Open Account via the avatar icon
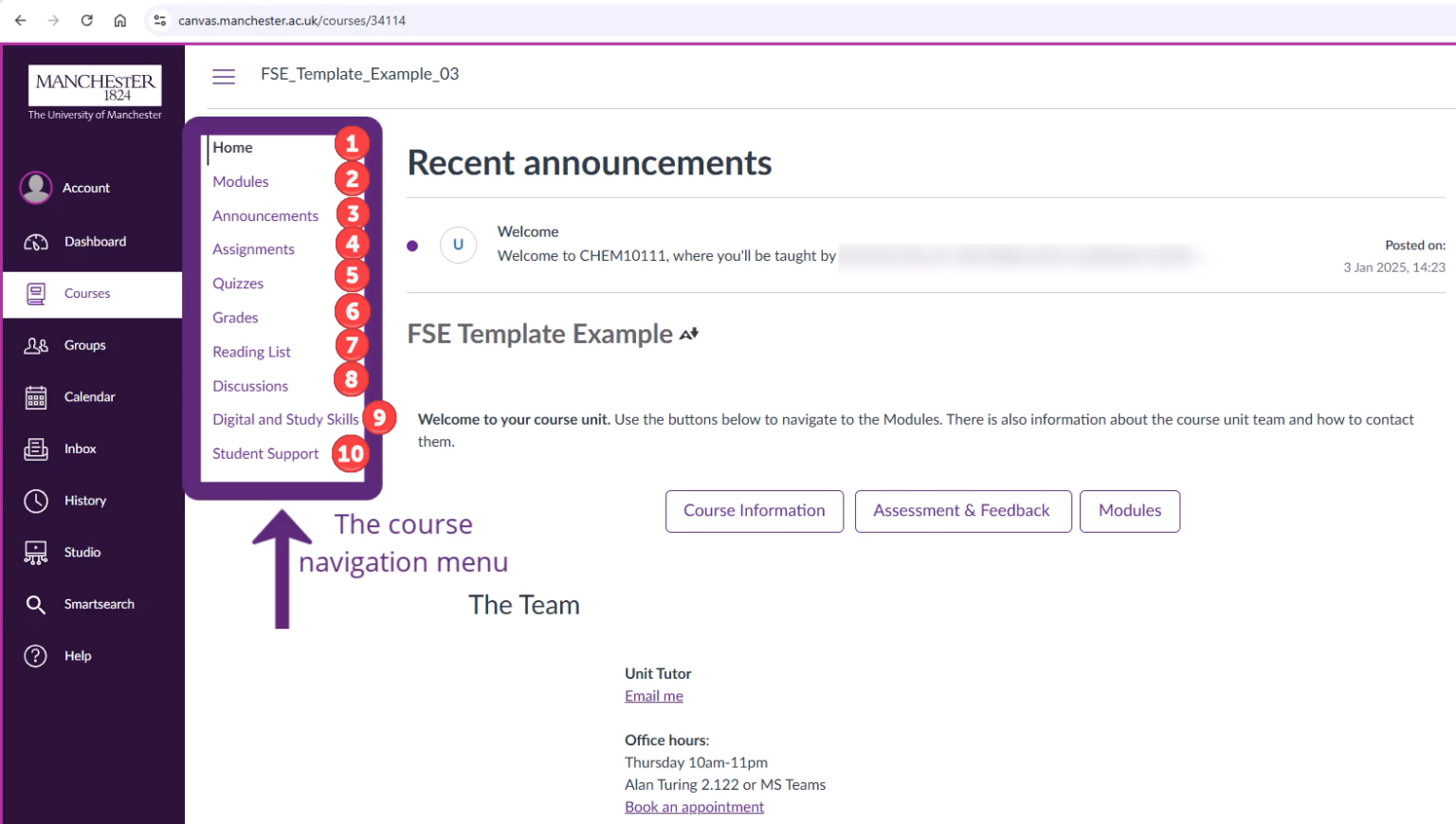 pyautogui.click(x=35, y=188)
